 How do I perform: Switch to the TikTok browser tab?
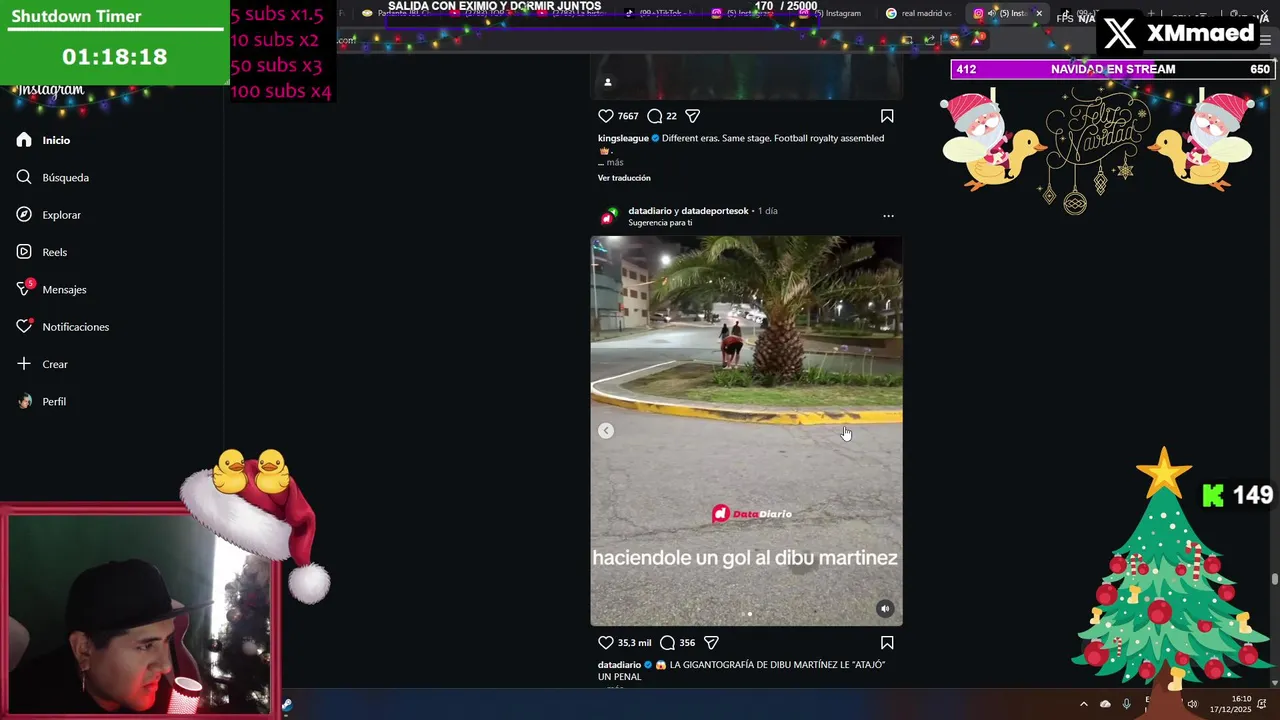click(x=664, y=13)
